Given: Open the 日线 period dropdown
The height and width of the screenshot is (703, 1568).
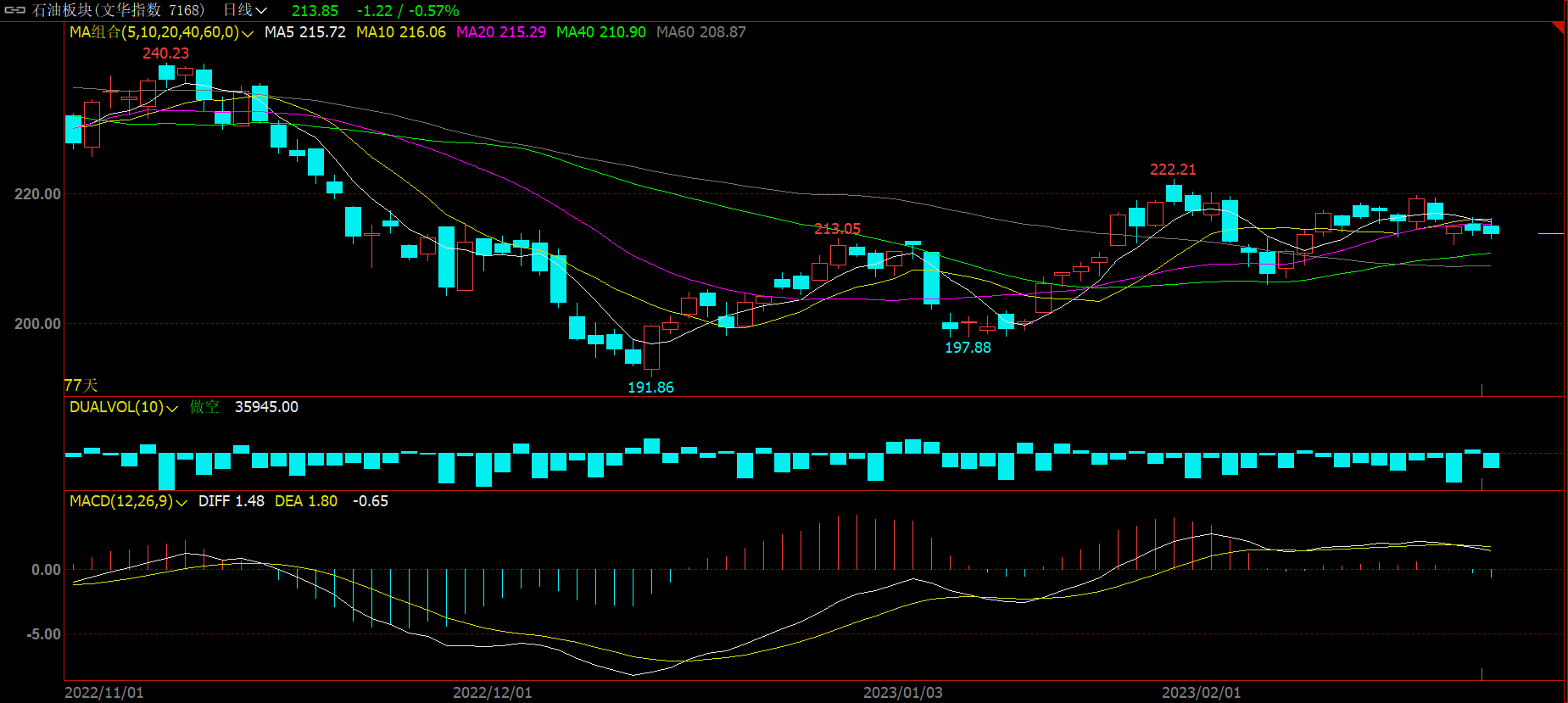Looking at the screenshot, I should click(245, 10).
